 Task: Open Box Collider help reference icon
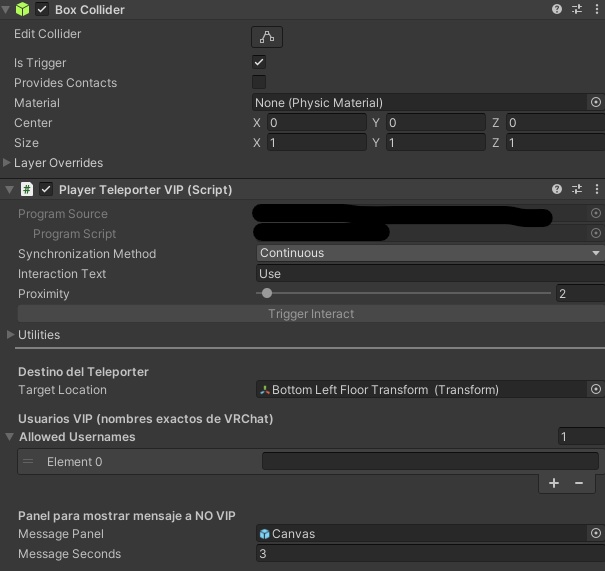tap(556, 9)
